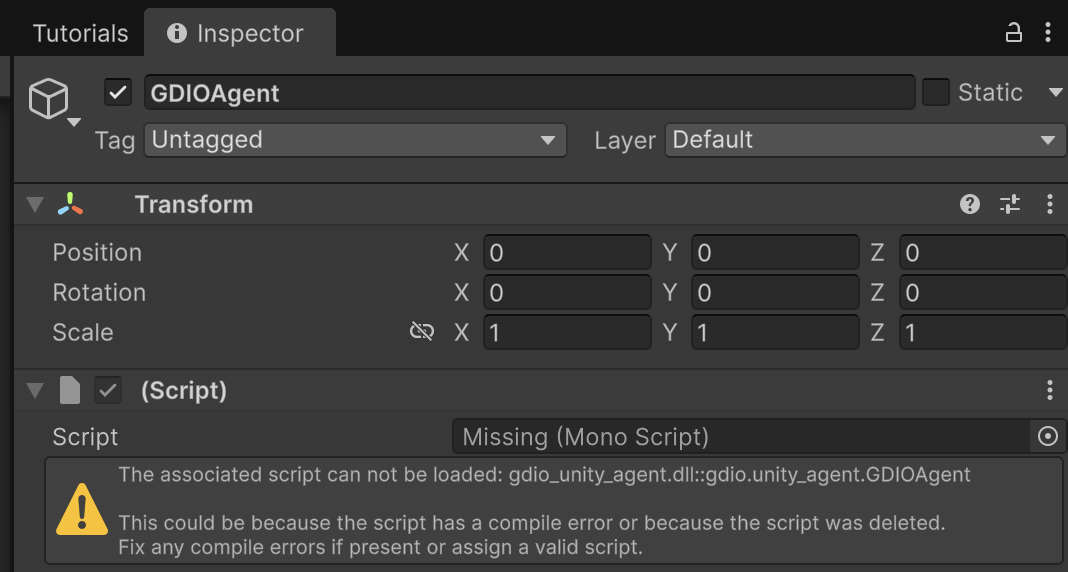Open the Inspector panel kebab menu

tap(1048, 33)
